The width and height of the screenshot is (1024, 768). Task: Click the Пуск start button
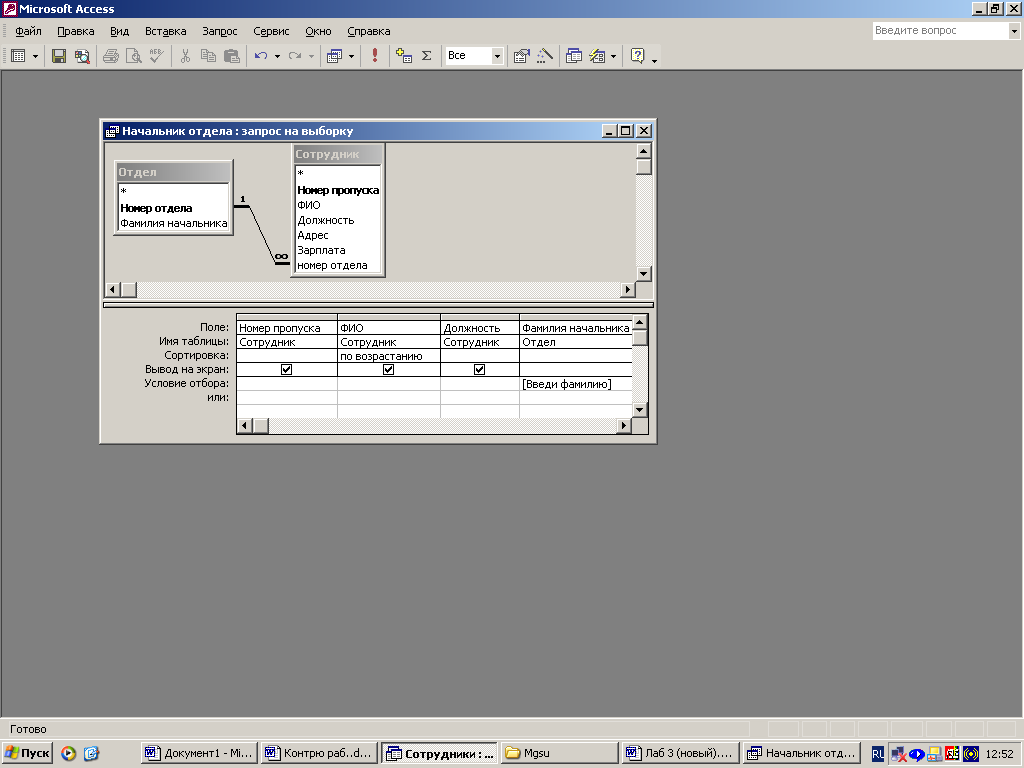click(x=27, y=753)
